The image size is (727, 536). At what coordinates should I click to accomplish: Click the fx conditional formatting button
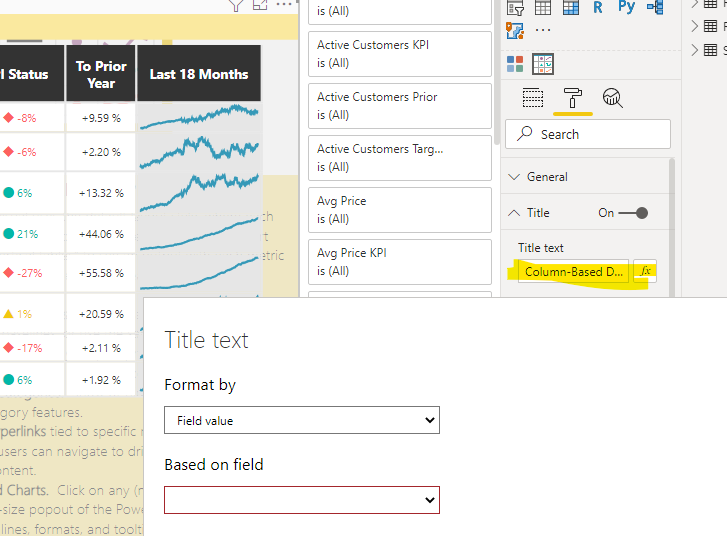point(645,271)
